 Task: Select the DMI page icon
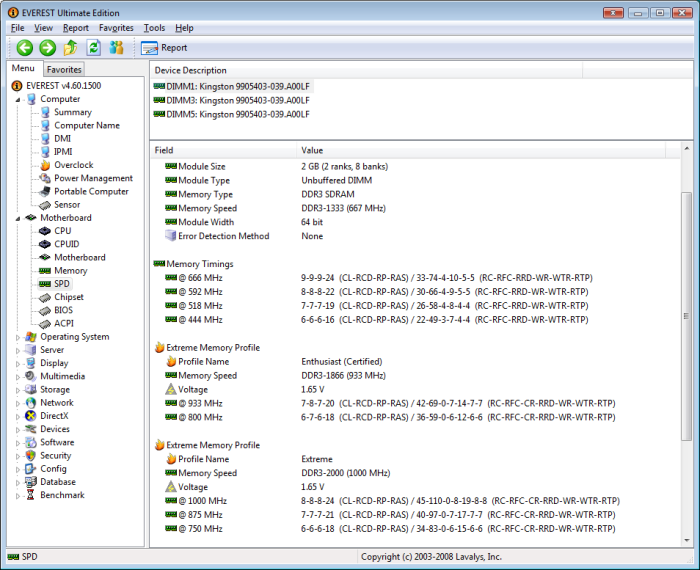tap(45, 138)
